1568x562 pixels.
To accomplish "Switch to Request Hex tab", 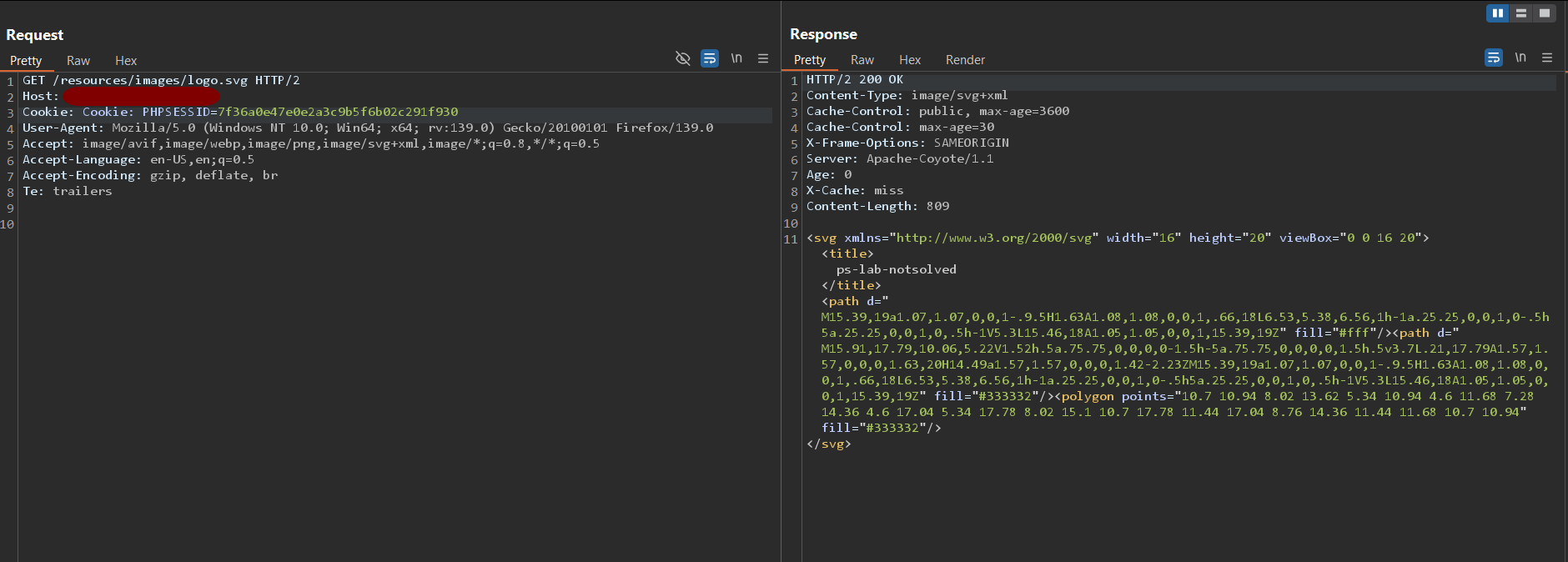I will click(x=126, y=61).
